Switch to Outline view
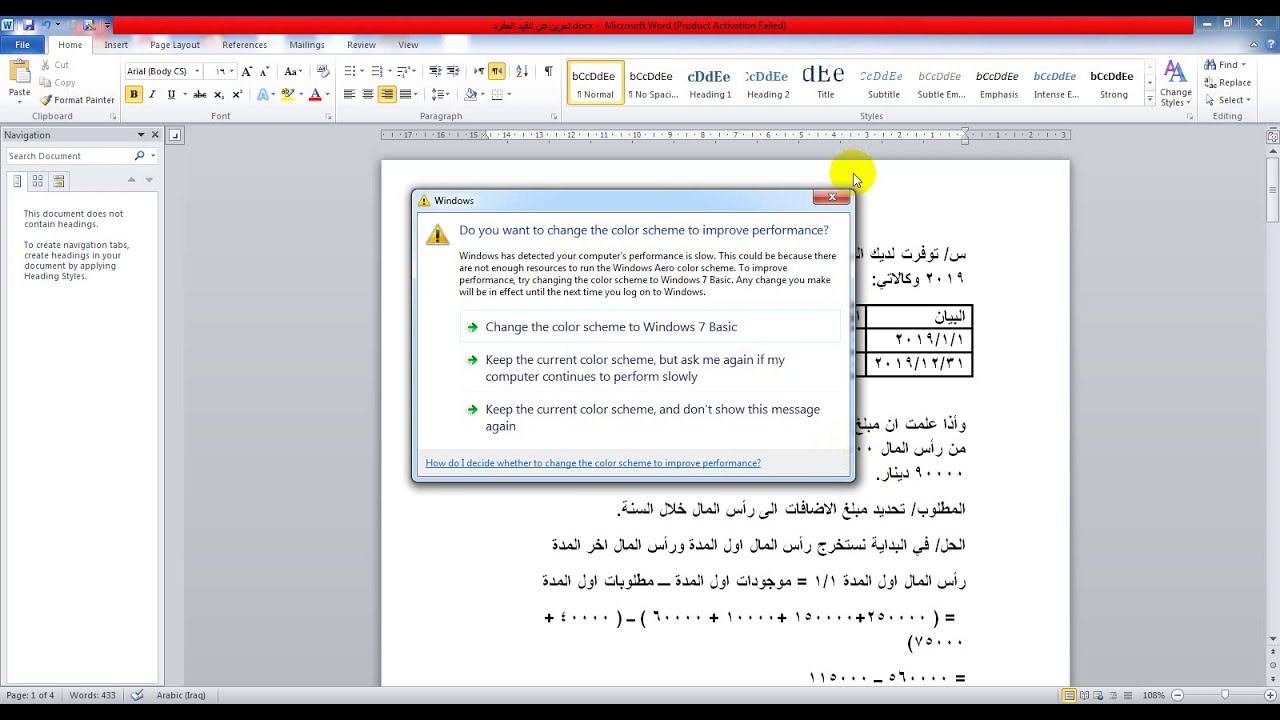 pos(1112,695)
